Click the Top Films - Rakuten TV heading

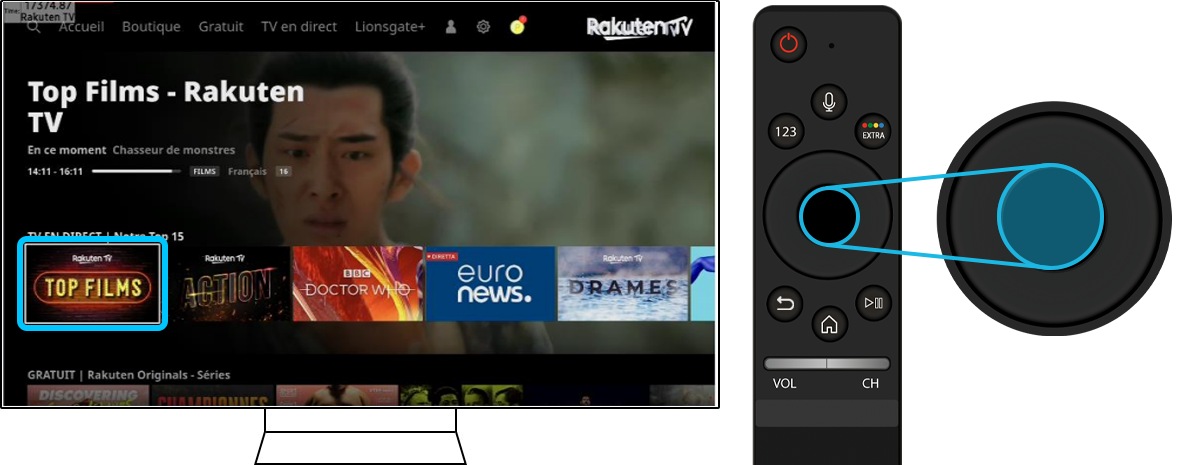[166, 107]
